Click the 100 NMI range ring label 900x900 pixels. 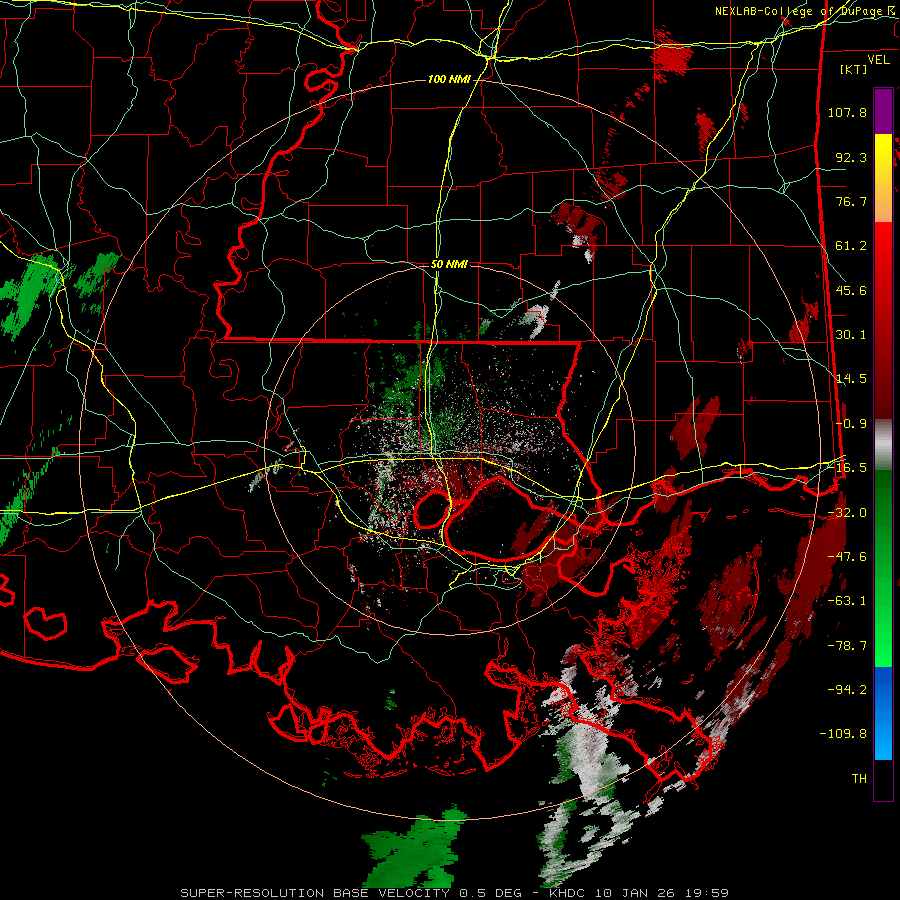click(449, 79)
